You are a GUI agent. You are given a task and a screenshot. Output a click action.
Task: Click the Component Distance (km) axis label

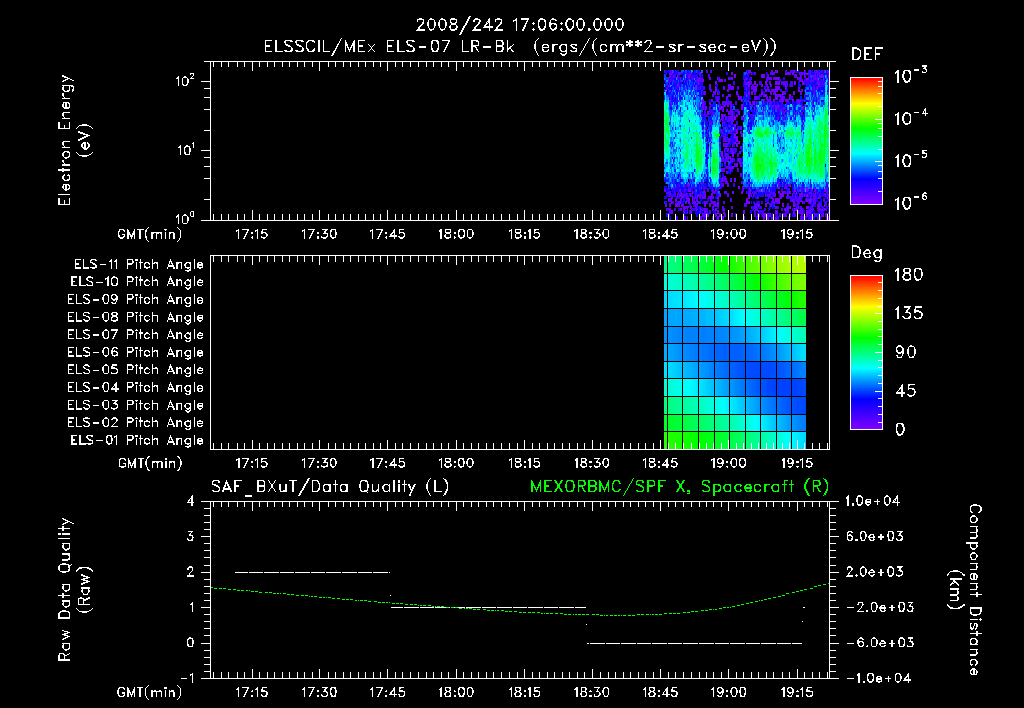click(965, 590)
